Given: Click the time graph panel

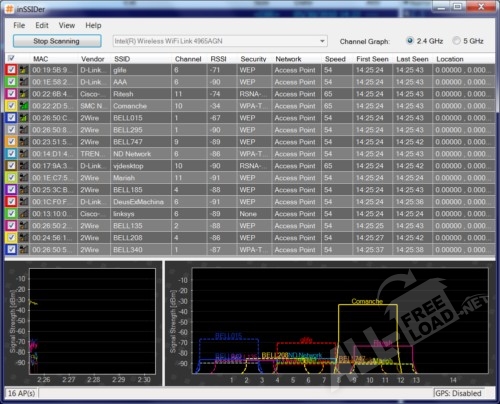Looking at the screenshot, I should pos(92,321).
